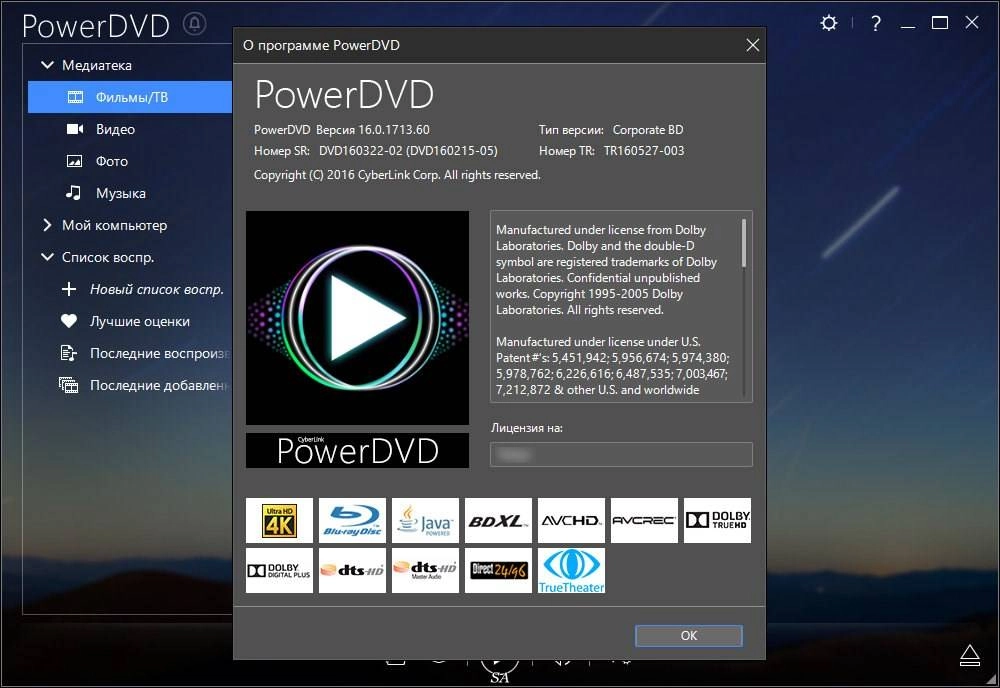Viewport: 1000px width, 688px height.
Task: Click the picture icon next to Фото
Action: (75, 161)
